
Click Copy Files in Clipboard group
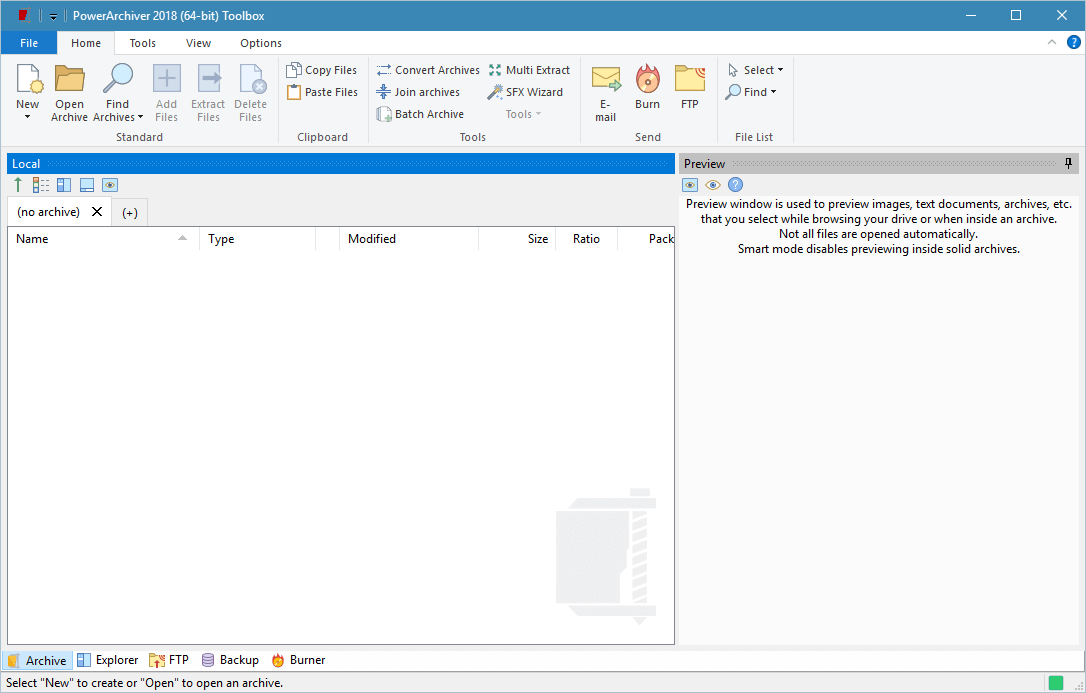tap(322, 70)
